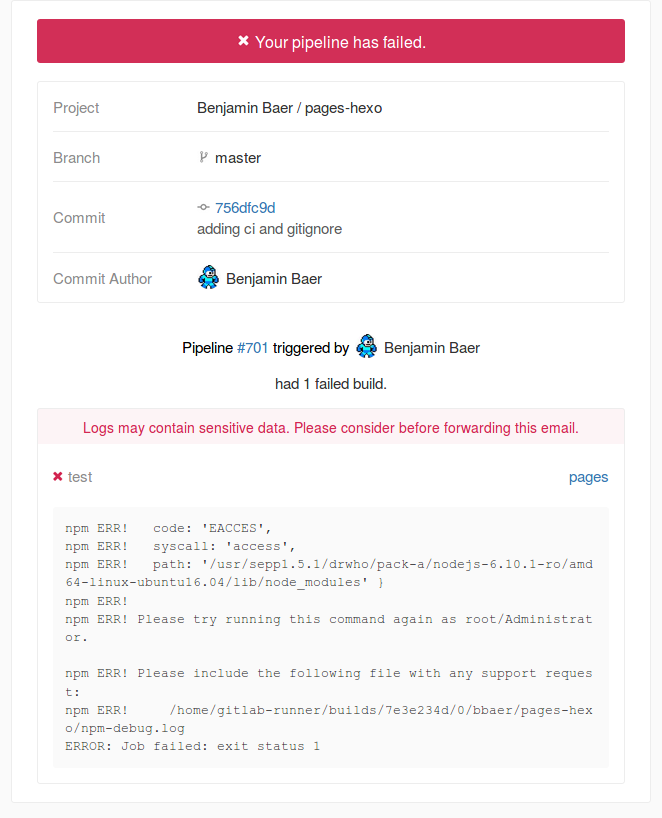This screenshot has height=818, width=662.
Task: Click the EACCES error code line
Action: tap(168, 527)
